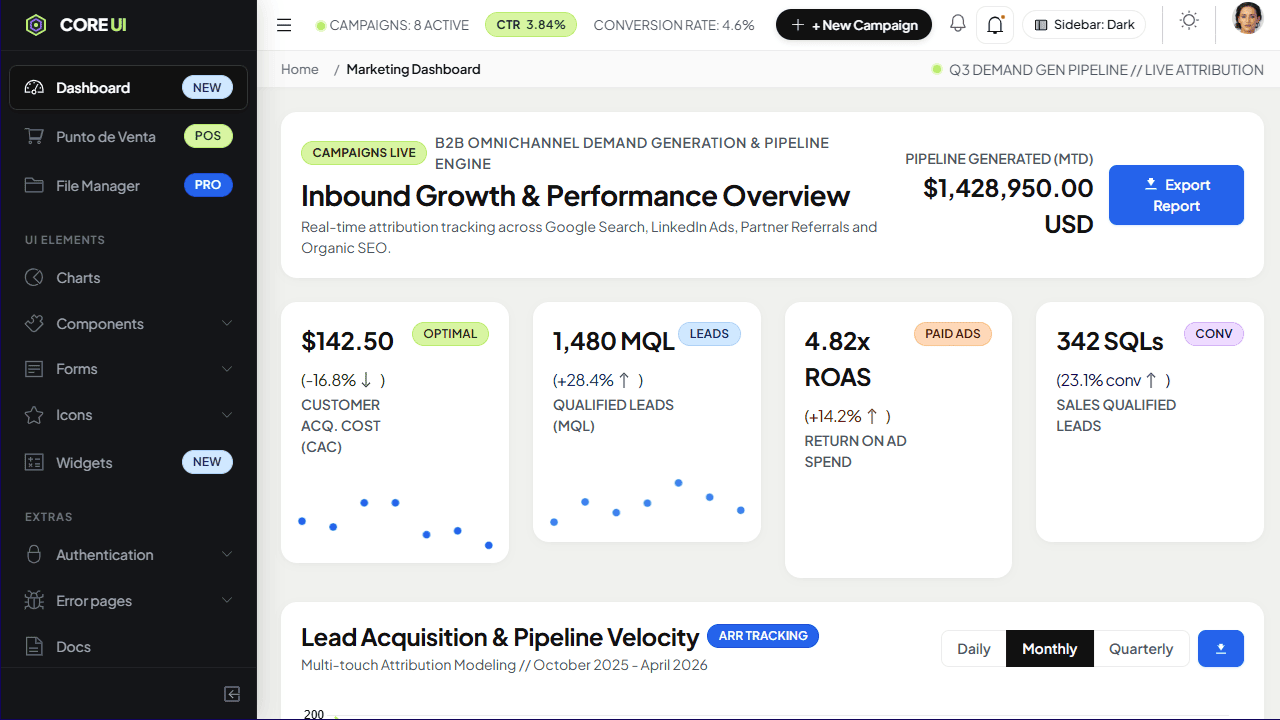Download chart with blue icon button
1280x720 pixels.
tap(1221, 649)
